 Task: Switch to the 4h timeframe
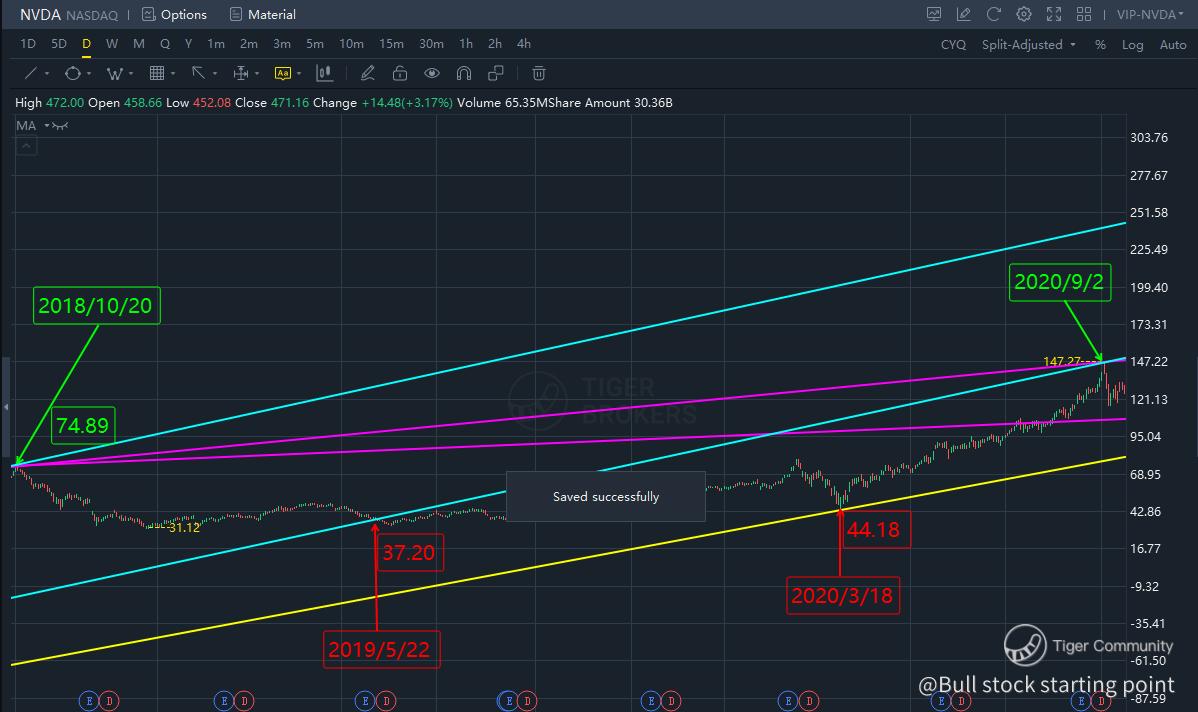[523, 44]
